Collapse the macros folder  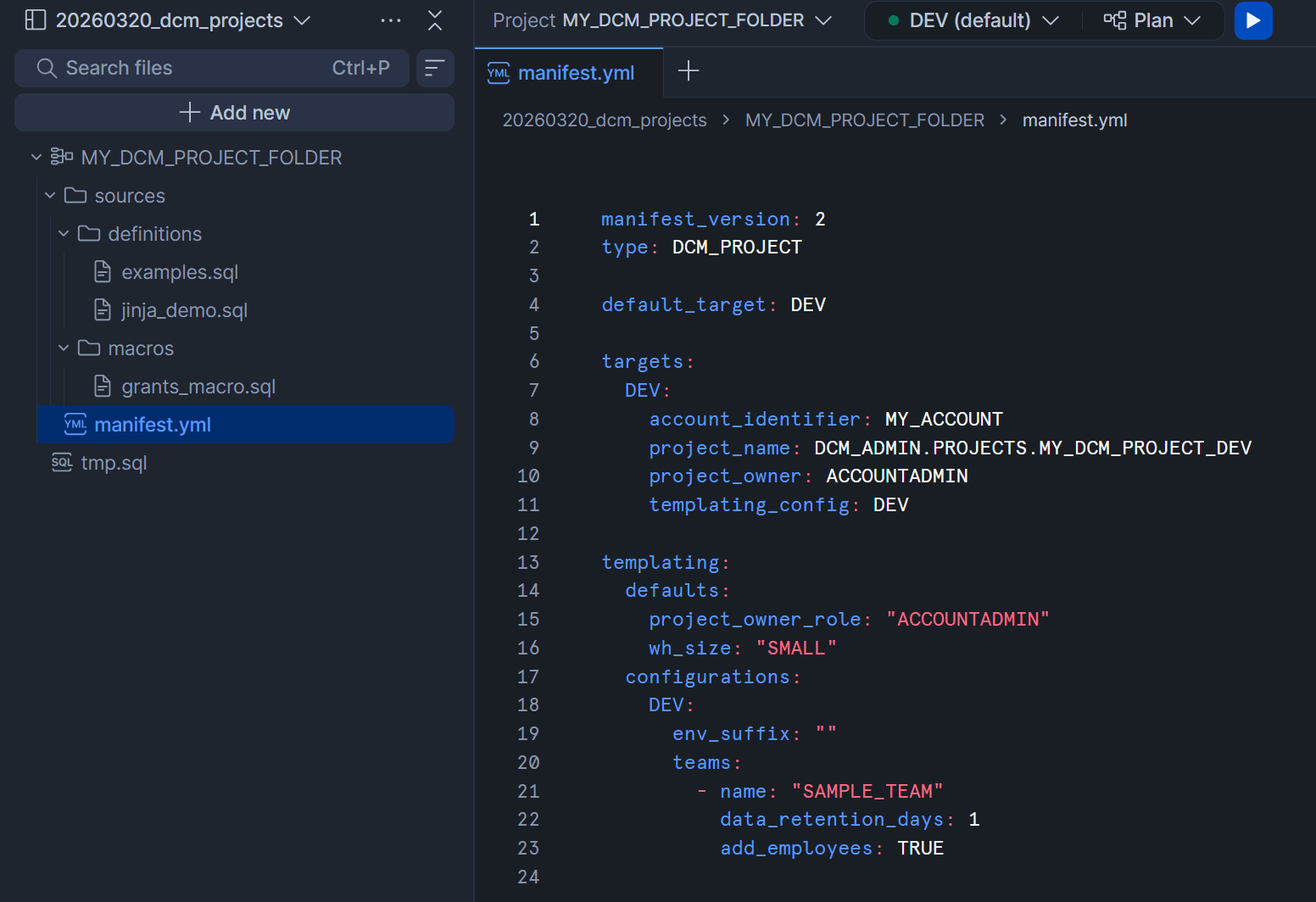64,348
